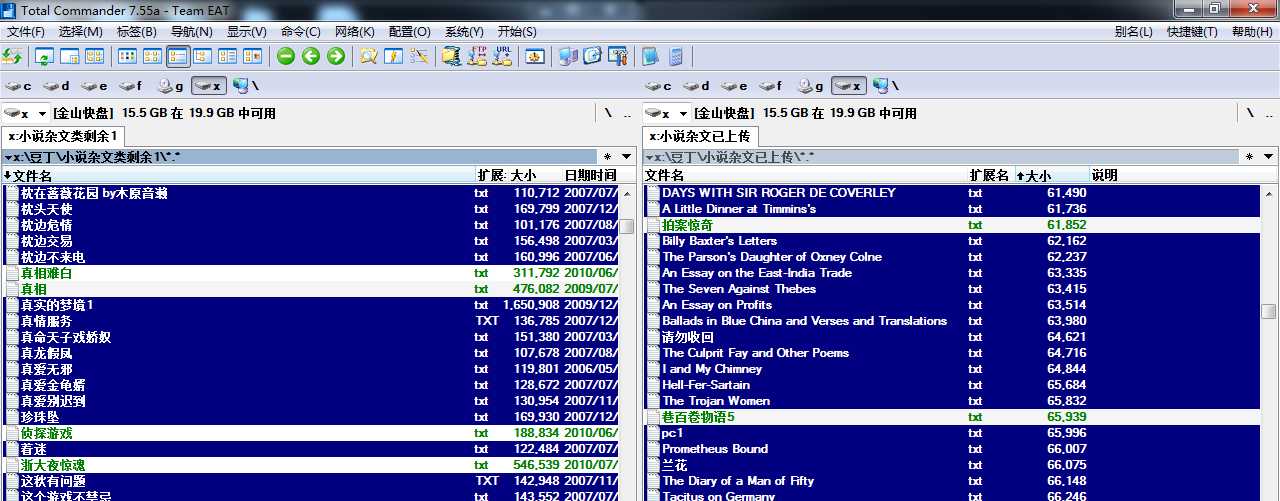Open the 配置(O) menu
The width and height of the screenshot is (1280, 501).
point(409,32)
